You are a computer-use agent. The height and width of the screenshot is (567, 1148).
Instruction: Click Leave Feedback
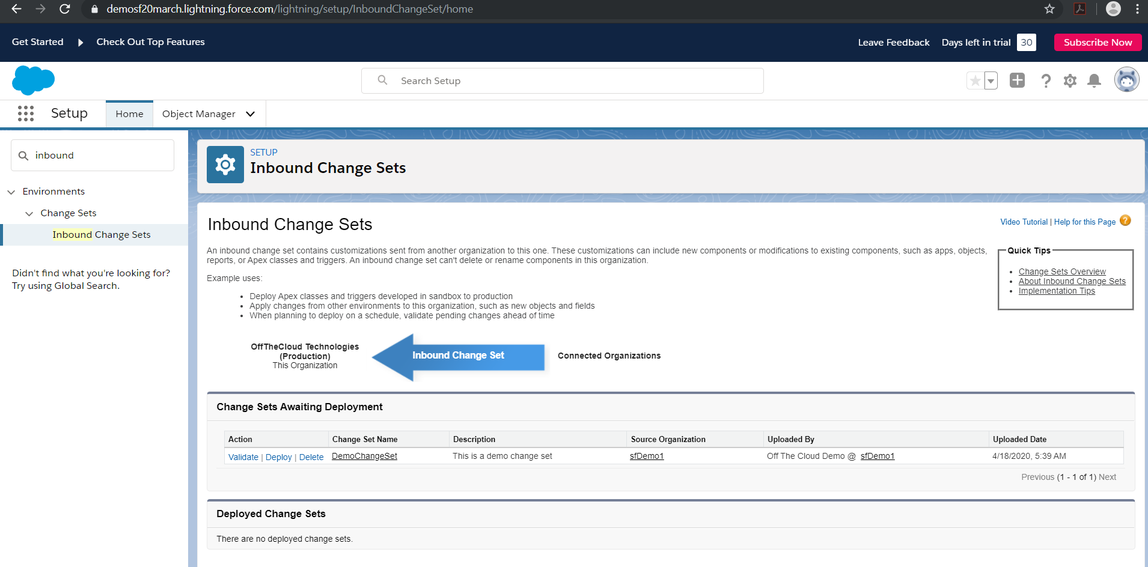click(x=894, y=42)
